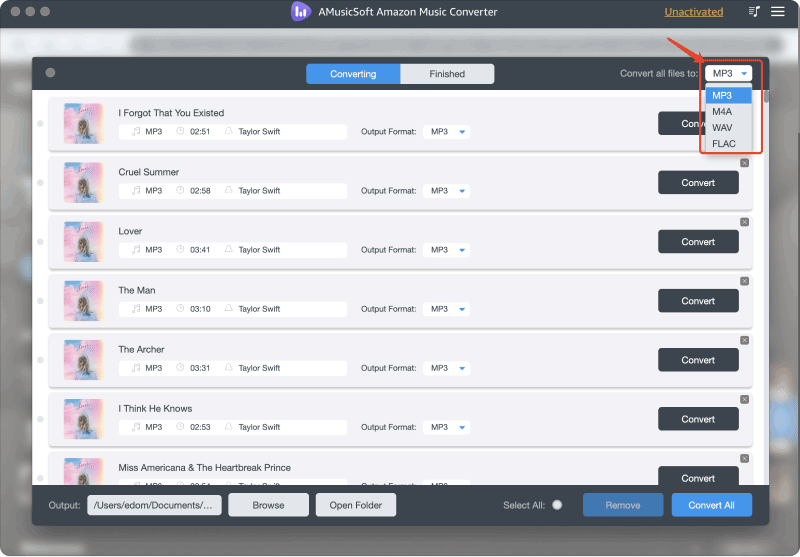Image resolution: width=800 pixels, height=557 pixels.
Task: Click the clock icon in Lover row
Action: [x=180, y=249]
